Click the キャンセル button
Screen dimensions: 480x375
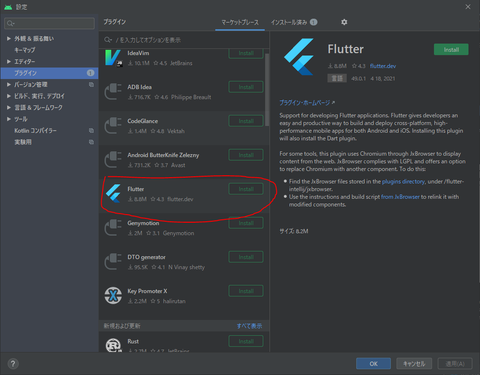pyautogui.click(x=414, y=364)
